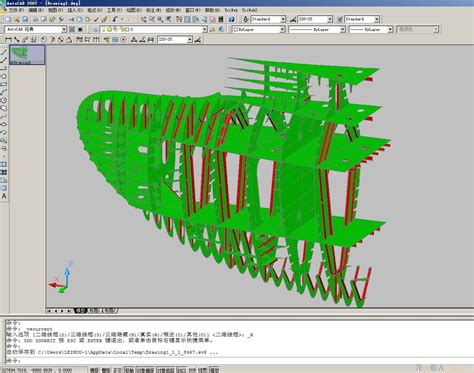Open the ByLayer lineweight dropdown
The width and height of the screenshot is (474, 373).
371,29
